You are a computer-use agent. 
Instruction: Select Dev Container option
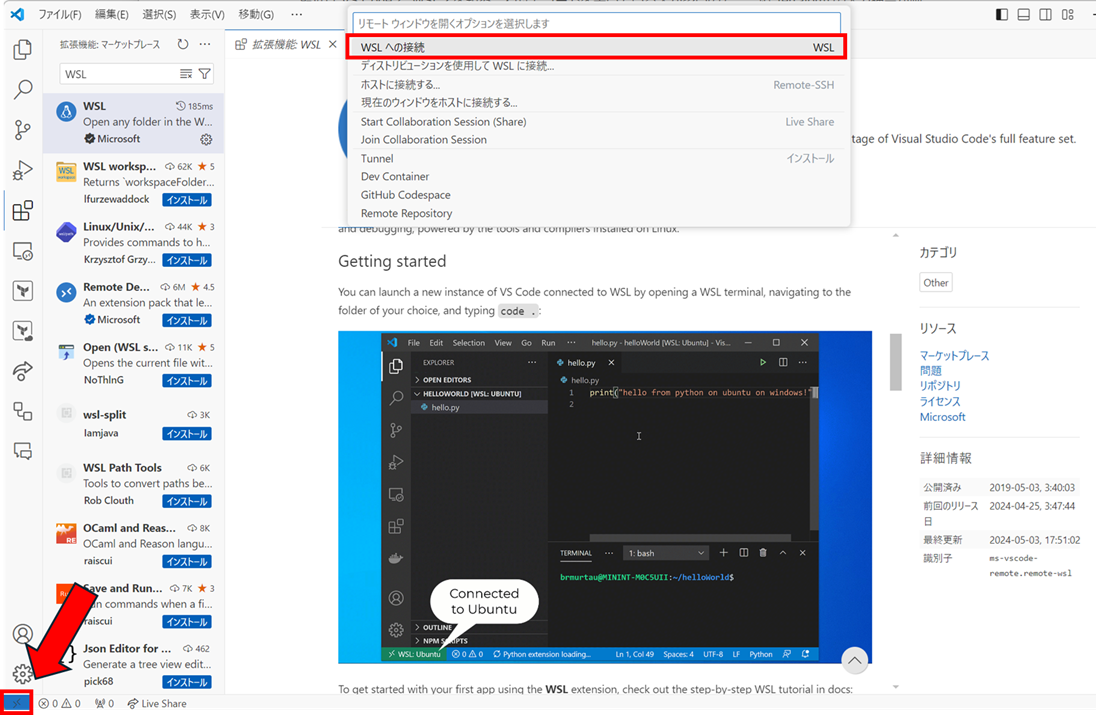598,177
